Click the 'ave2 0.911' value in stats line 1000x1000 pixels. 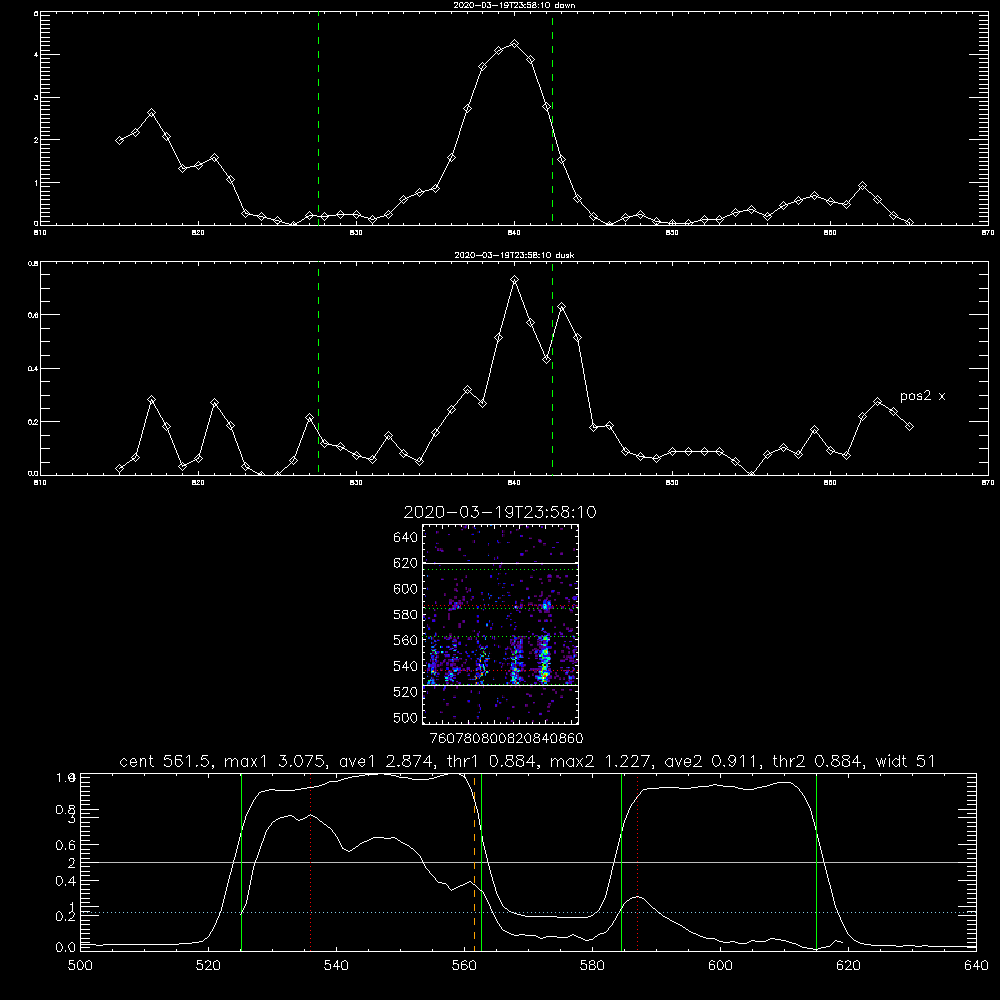coord(711,761)
